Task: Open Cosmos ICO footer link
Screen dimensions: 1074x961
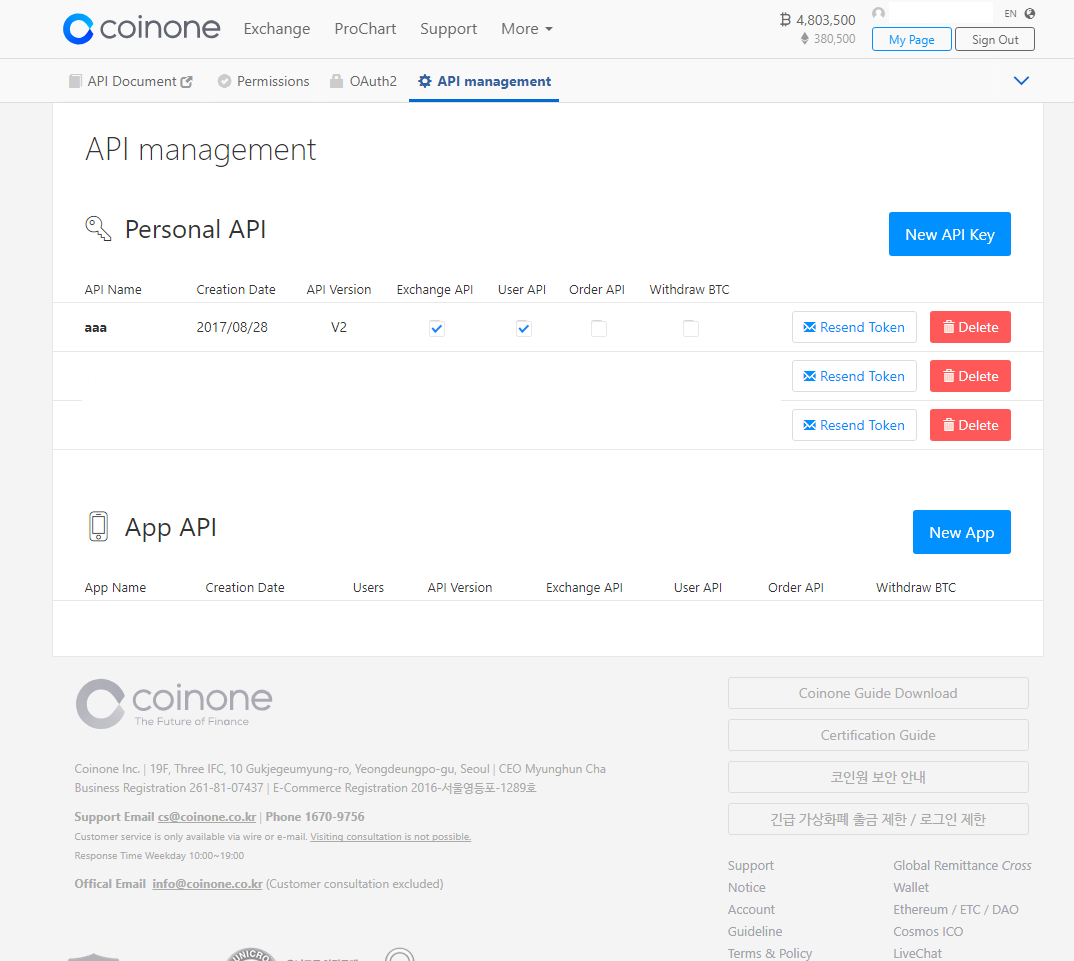Action: click(928, 932)
